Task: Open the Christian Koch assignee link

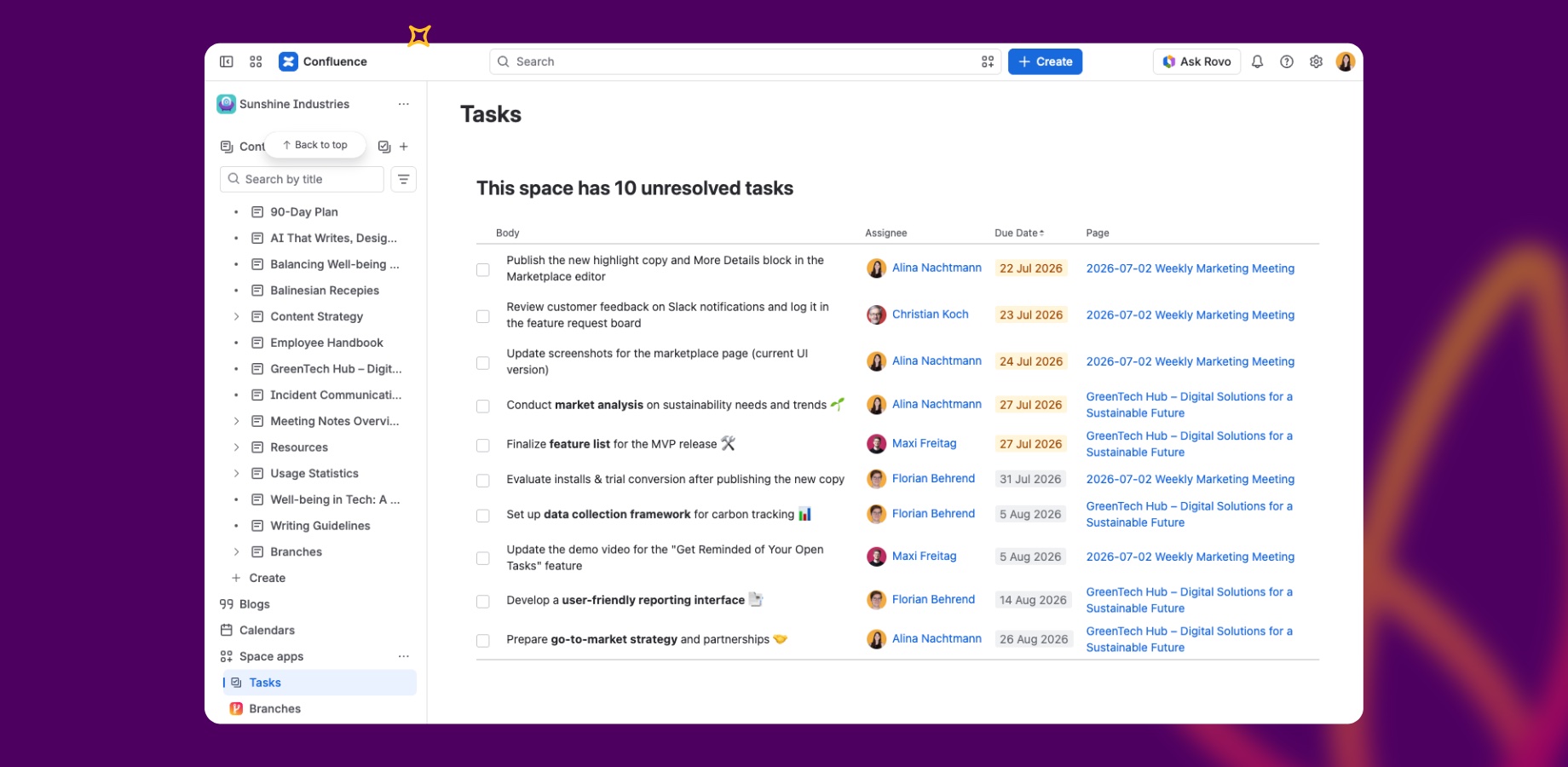Action: pos(930,314)
